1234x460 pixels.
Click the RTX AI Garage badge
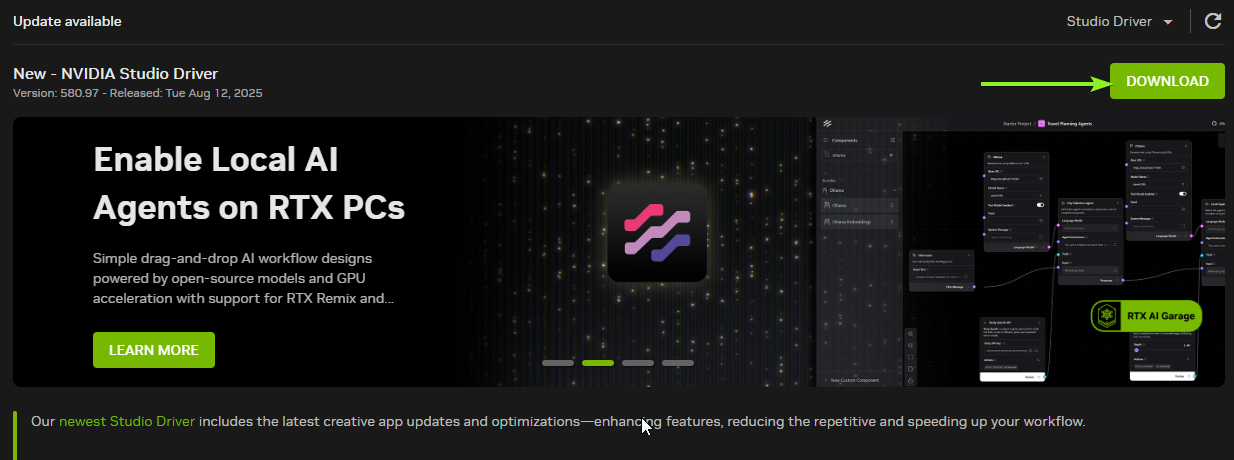[1147, 316]
